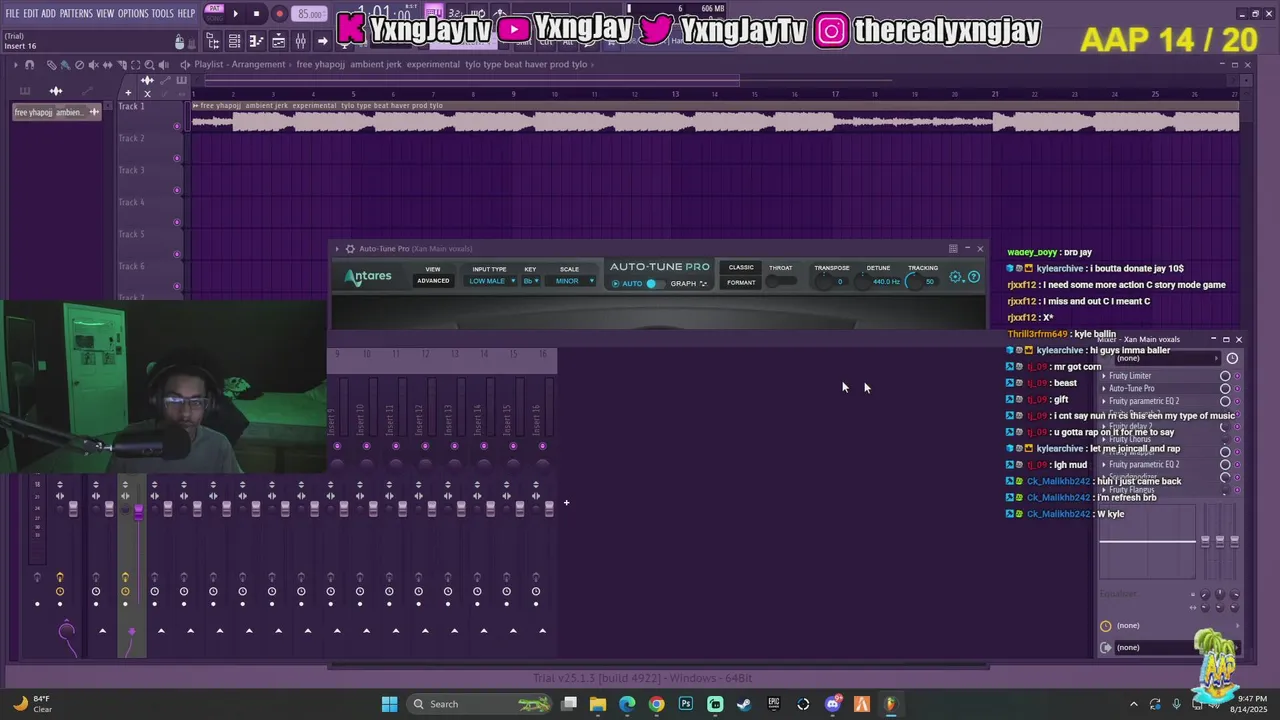This screenshot has height=720, width=1280.
Task: Open Steam from taskbar
Action: pos(744,704)
